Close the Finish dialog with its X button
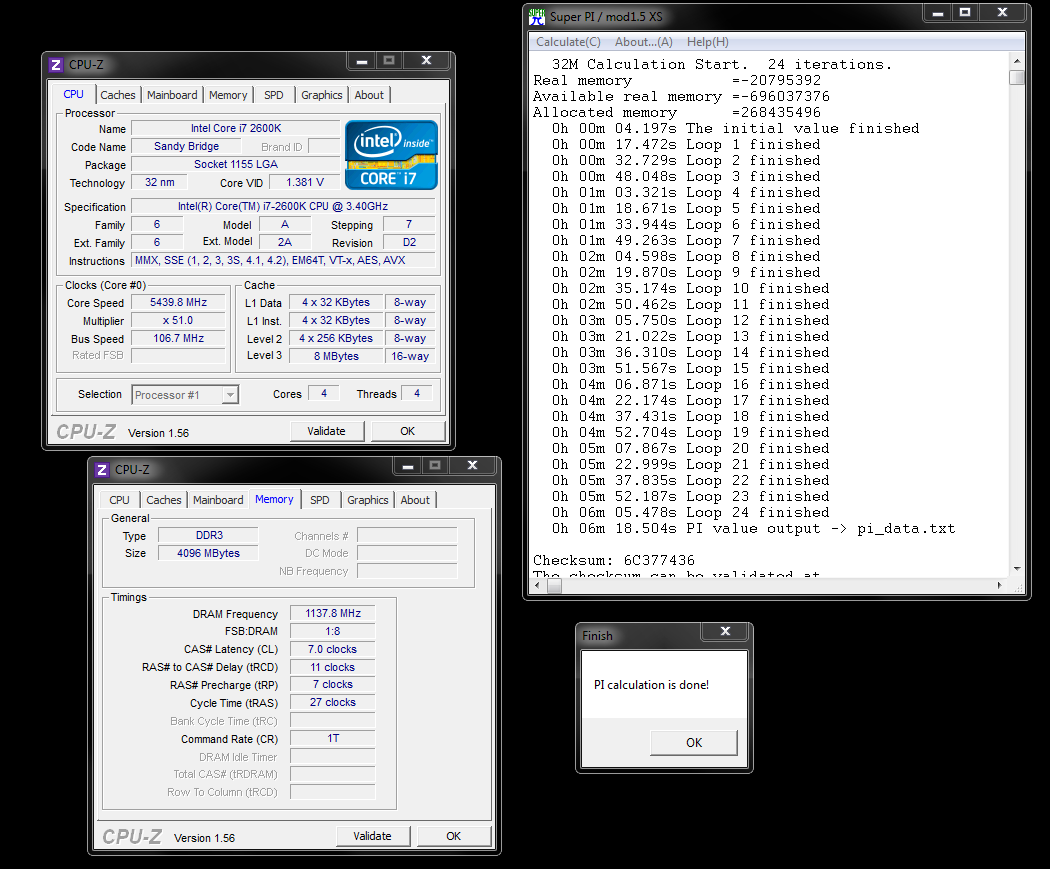Image resolution: width=1050 pixels, height=869 pixels. click(726, 633)
